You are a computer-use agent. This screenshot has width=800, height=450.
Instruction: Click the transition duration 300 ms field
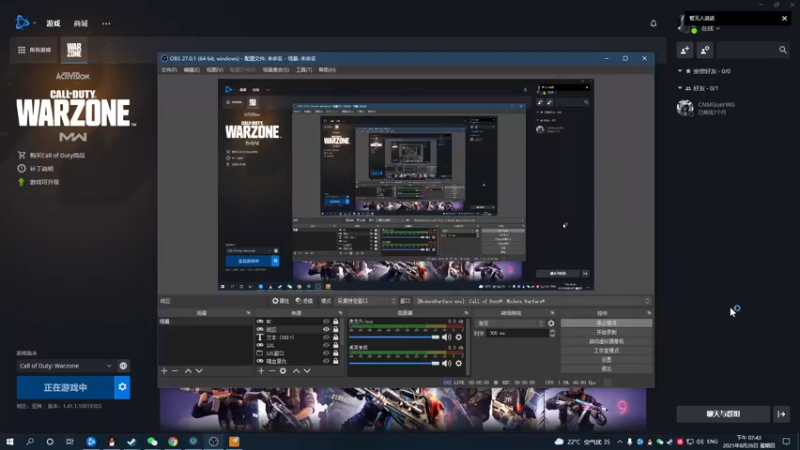click(517, 333)
